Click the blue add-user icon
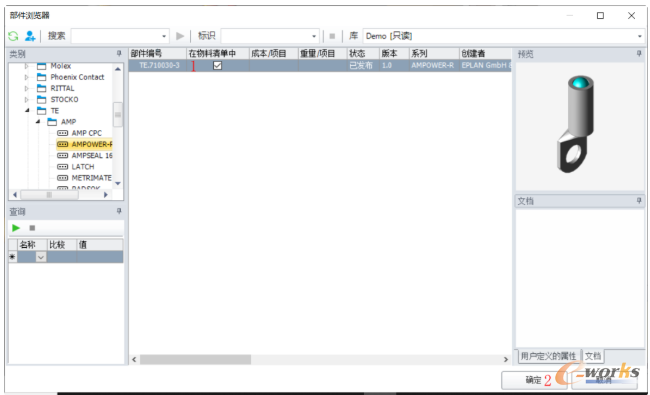Viewport: 650px width, 395px height. [x=30, y=36]
